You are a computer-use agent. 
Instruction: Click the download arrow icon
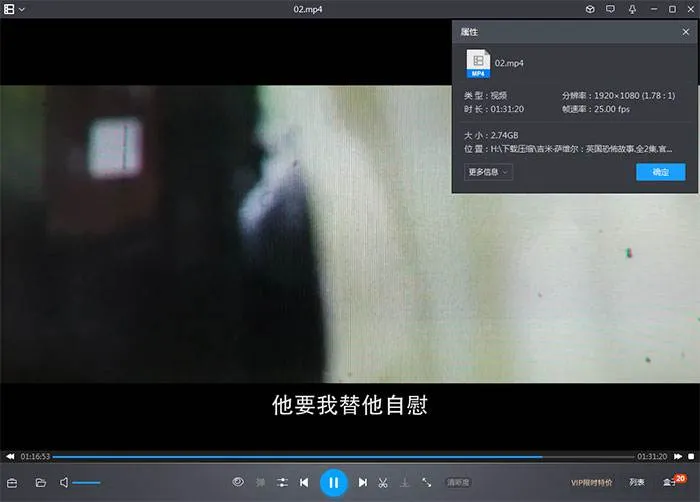(x=405, y=483)
